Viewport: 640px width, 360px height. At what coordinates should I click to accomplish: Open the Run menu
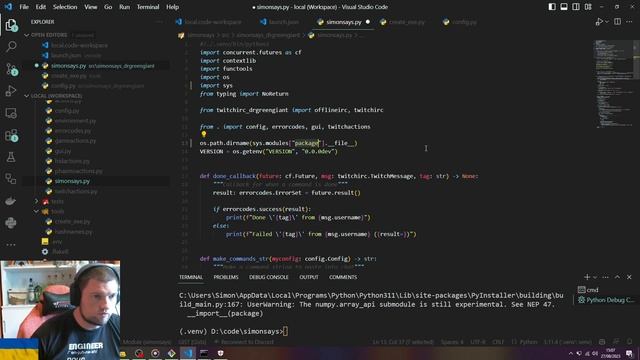click(124, 7)
